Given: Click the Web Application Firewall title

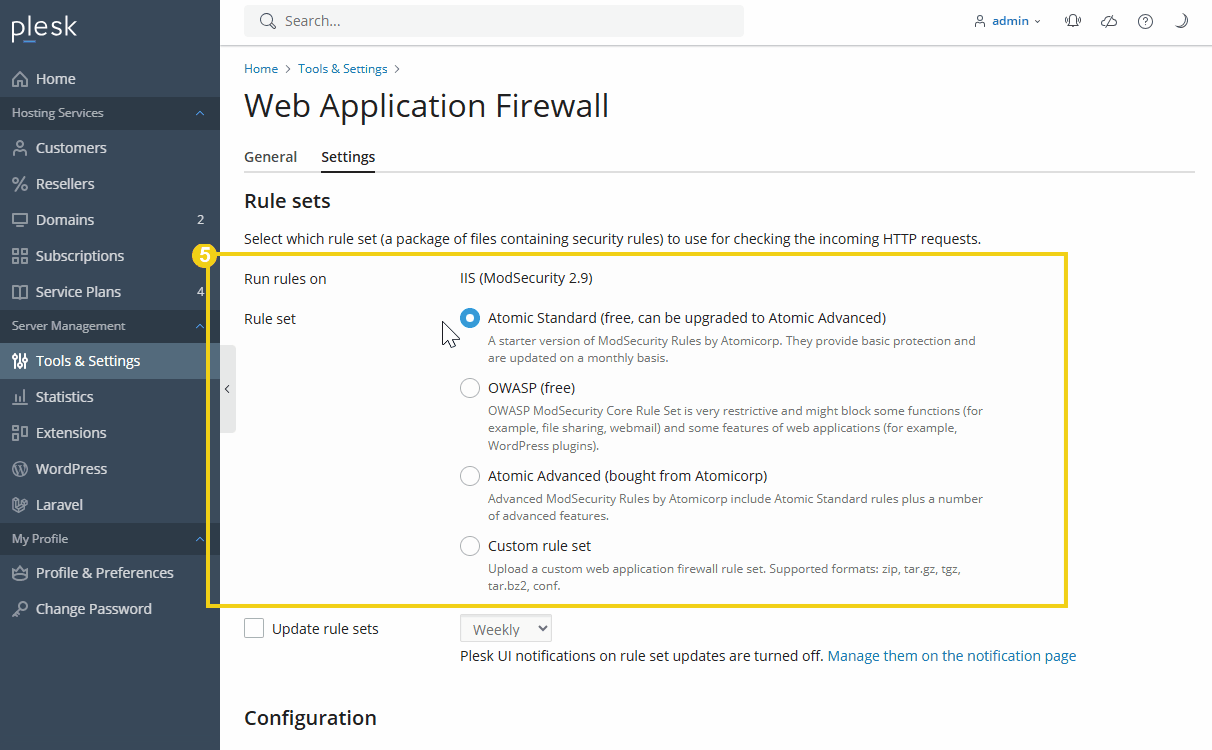Looking at the screenshot, I should click(x=426, y=106).
